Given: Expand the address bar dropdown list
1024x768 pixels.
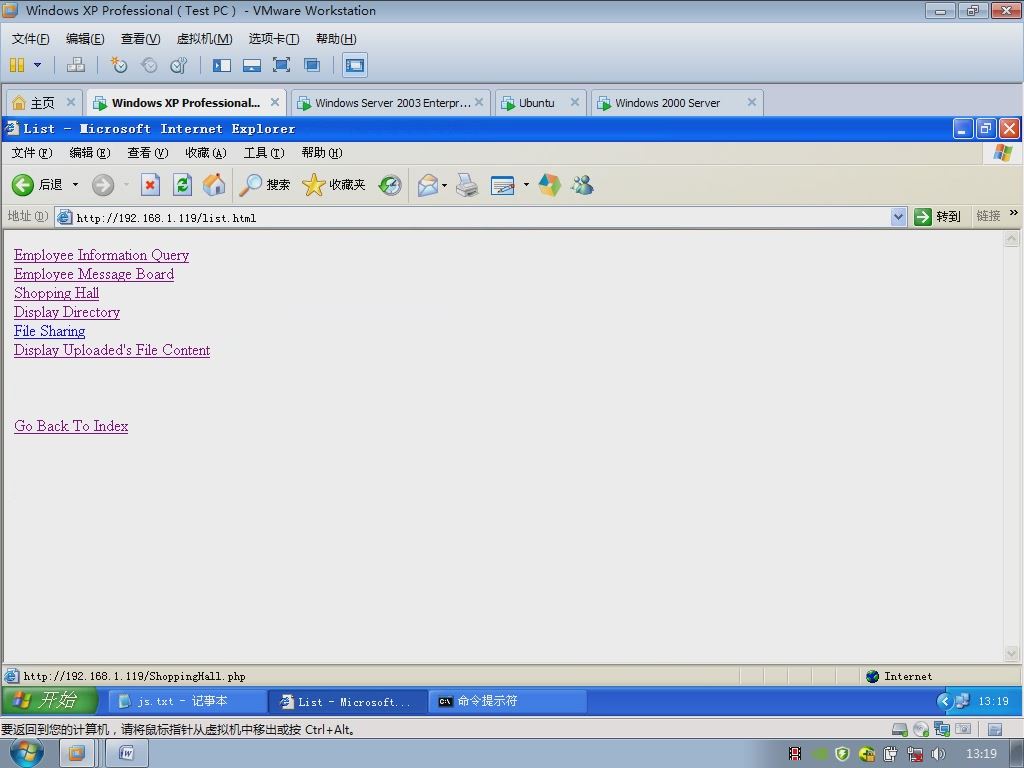Looking at the screenshot, I should (x=899, y=217).
